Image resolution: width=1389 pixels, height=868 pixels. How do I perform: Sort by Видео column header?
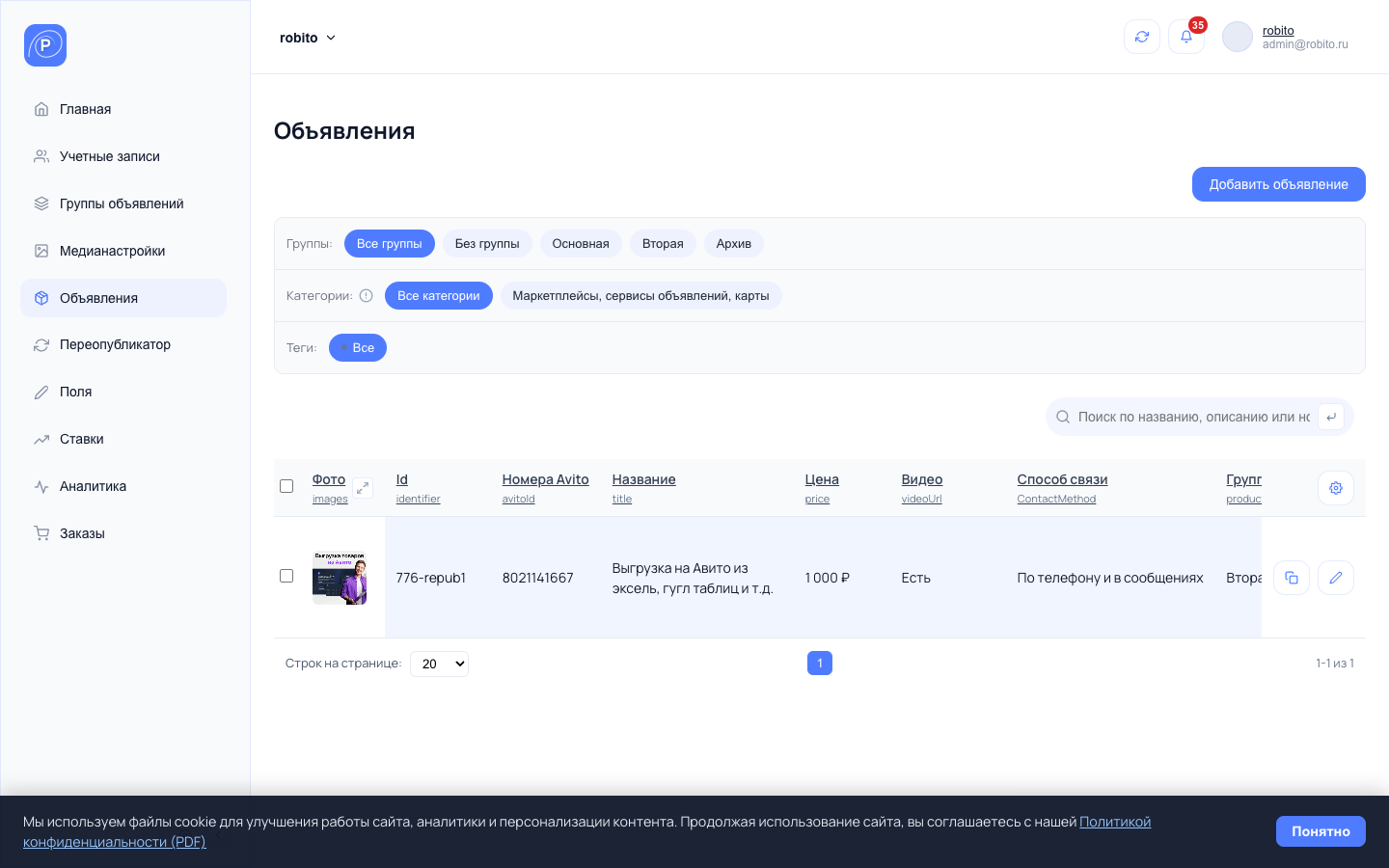point(922,479)
